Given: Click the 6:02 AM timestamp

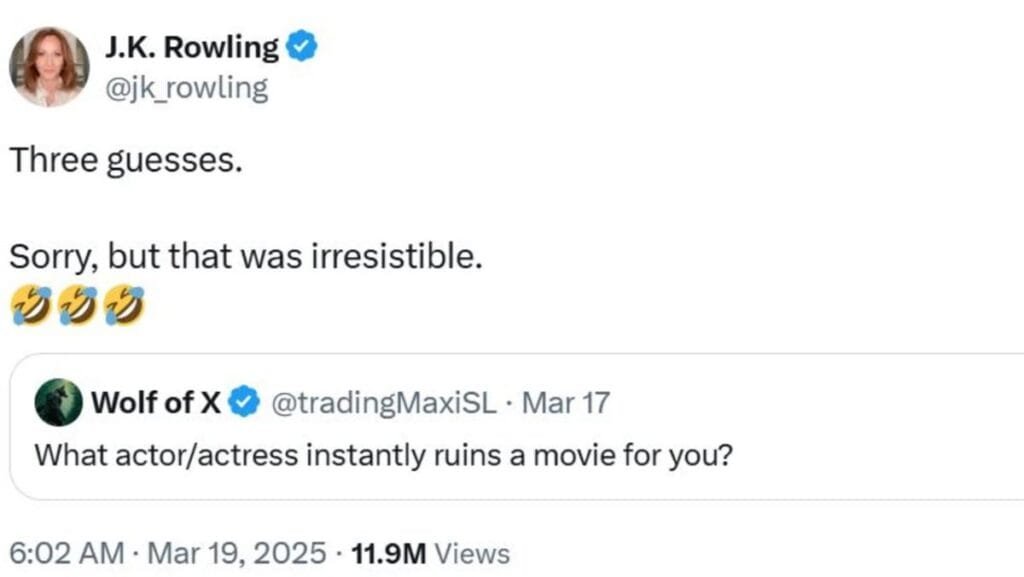Looking at the screenshot, I should click(67, 553).
